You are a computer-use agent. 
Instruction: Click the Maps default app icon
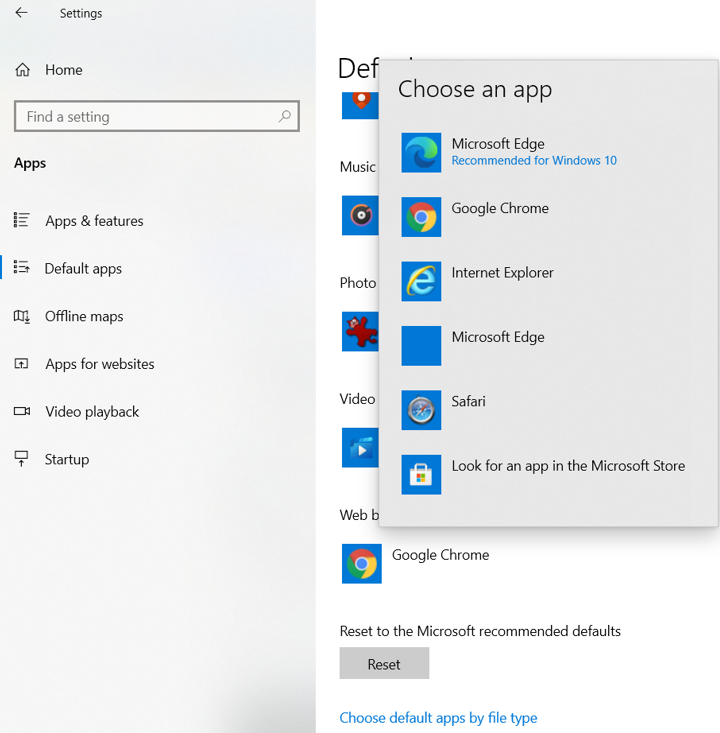(x=360, y=105)
